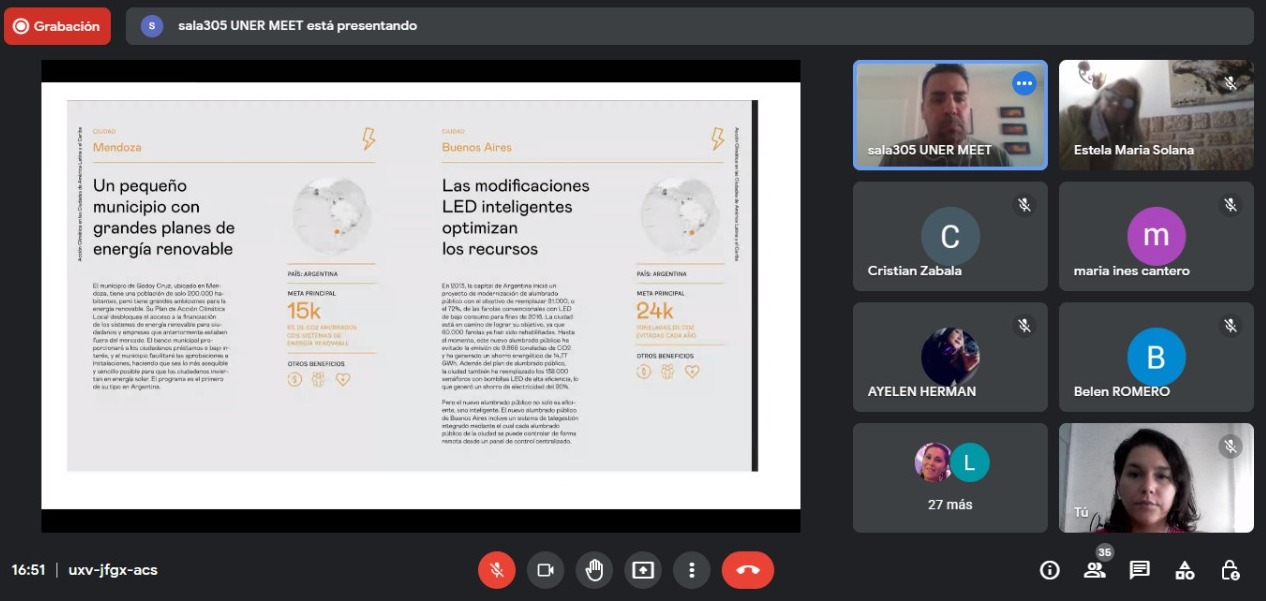This screenshot has width=1266, height=601.
Task: Select the maria ines cantero tile
Action: (1156, 236)
